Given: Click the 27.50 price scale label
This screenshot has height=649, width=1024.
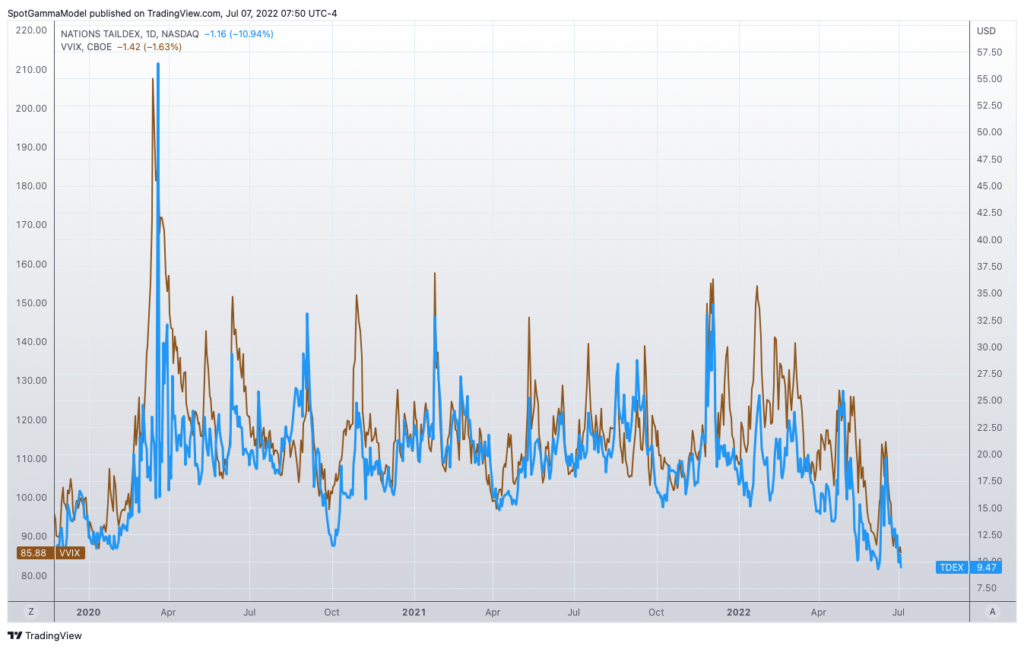Looking at the screenshot, I should point(989,374).
